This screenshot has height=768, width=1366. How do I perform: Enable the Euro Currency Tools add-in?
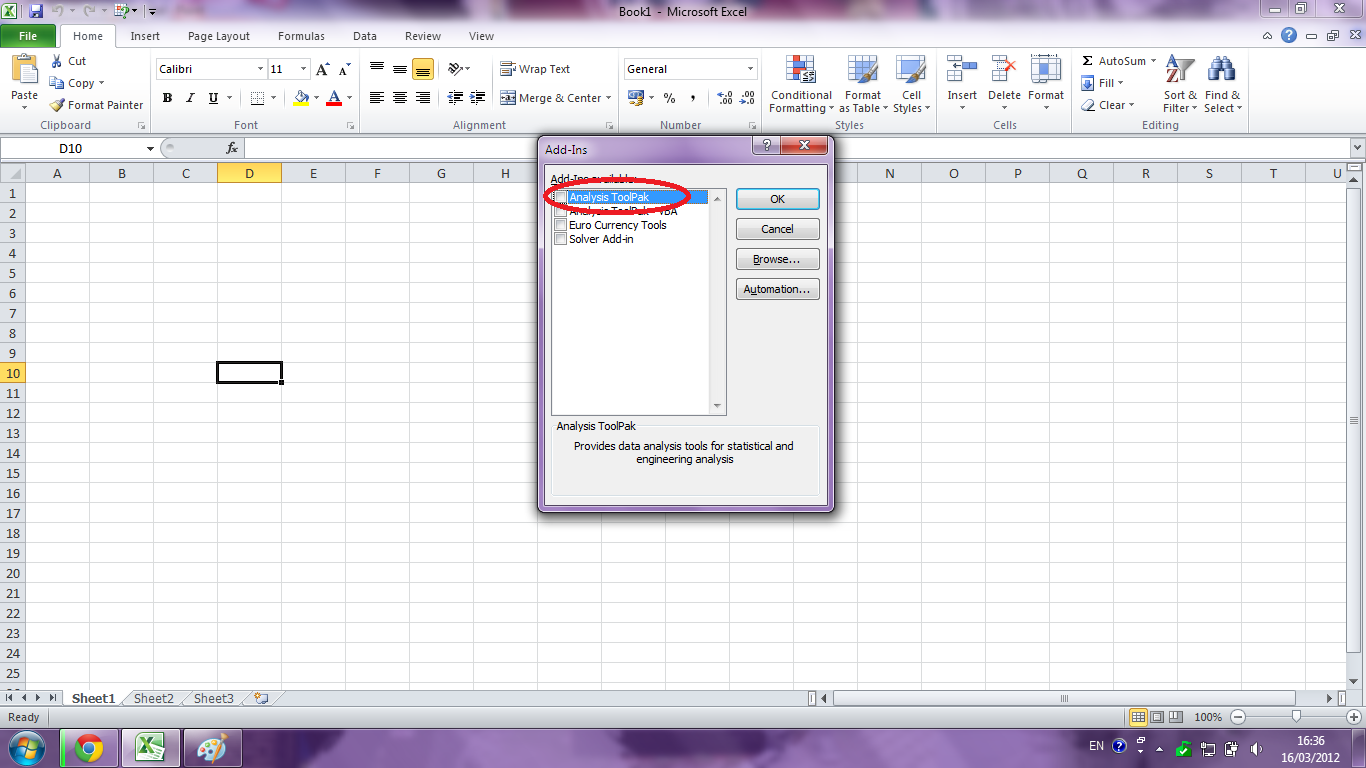click(561, 225)
